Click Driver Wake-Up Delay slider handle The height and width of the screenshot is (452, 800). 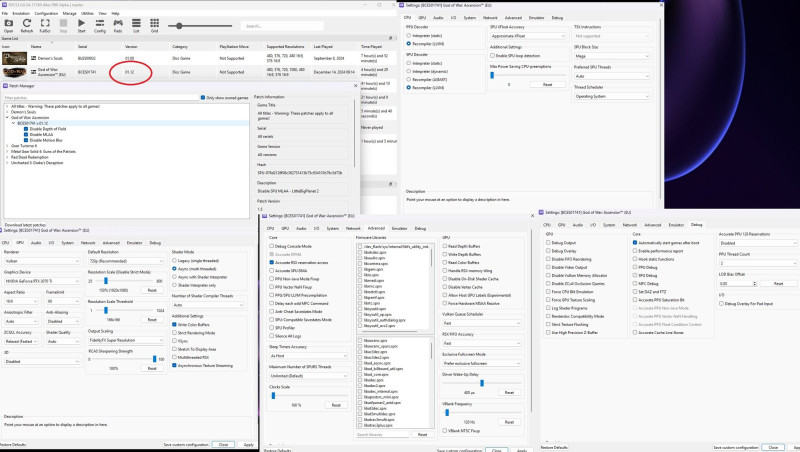click(482, 383)
